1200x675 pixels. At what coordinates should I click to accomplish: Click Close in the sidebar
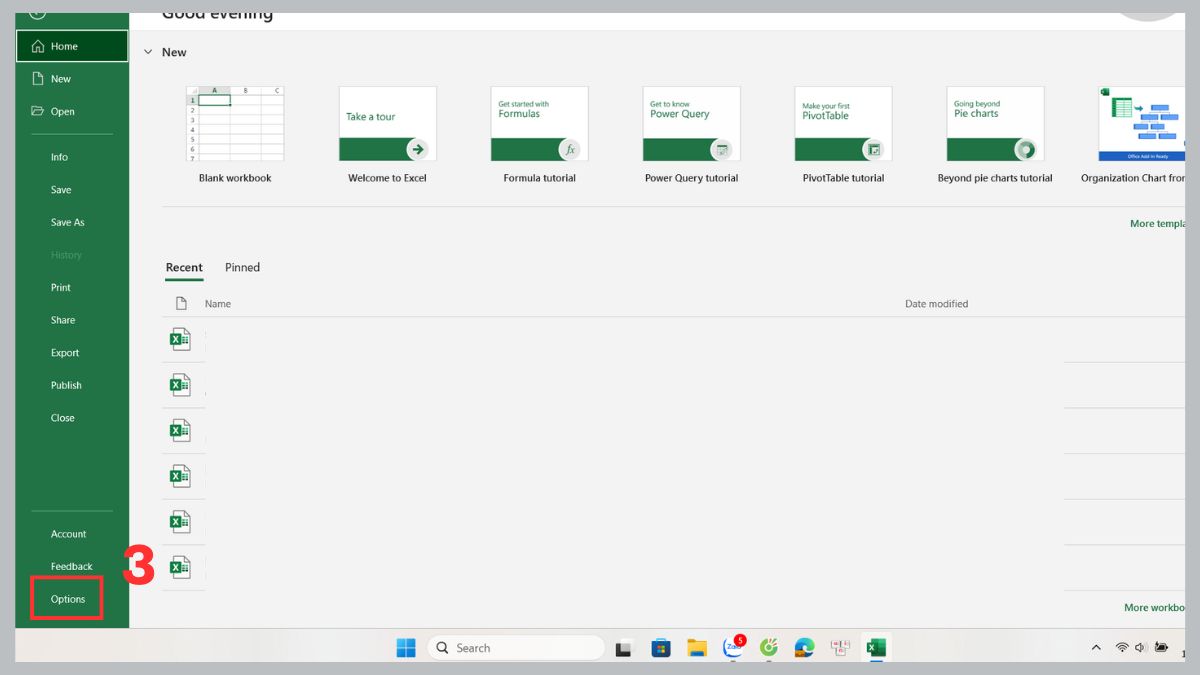click(x=63, y=418)
